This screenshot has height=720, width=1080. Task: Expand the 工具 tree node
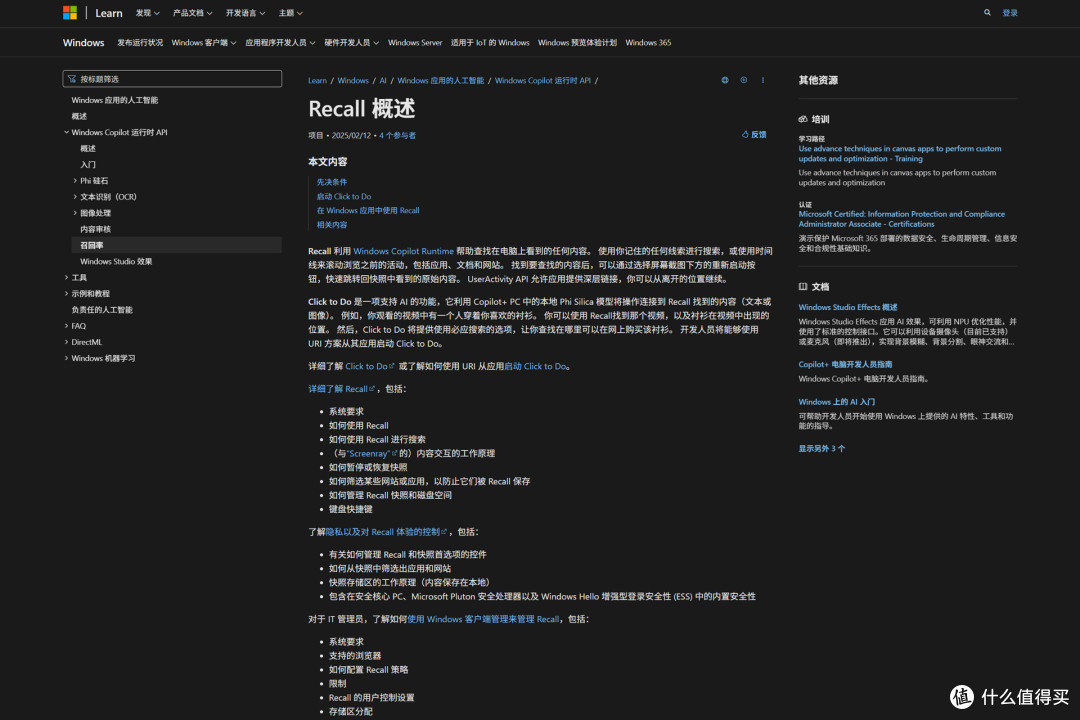click(x=67, y=278)
